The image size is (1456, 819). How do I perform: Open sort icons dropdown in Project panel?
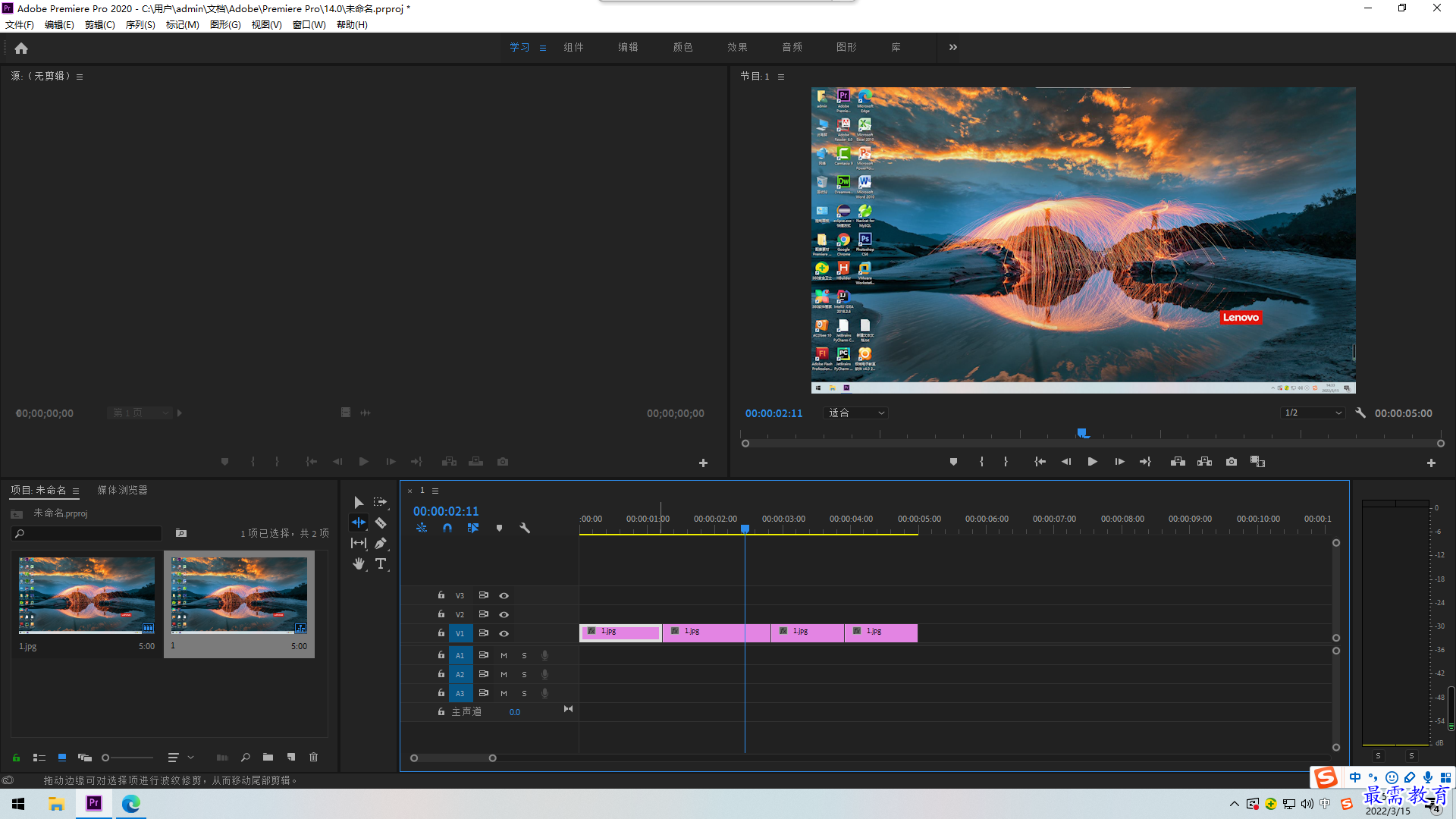click(x=180, y=757)
